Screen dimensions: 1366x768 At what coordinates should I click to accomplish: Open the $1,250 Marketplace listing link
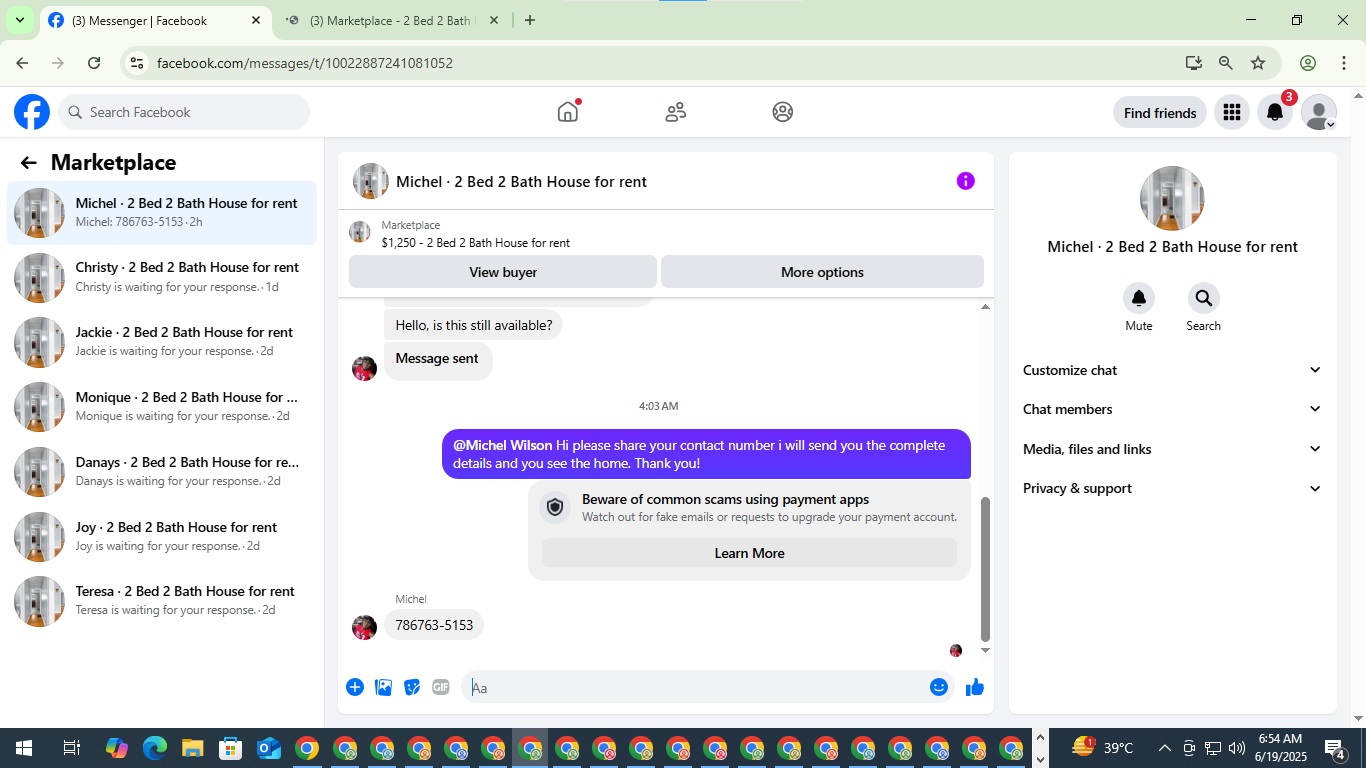pyautogui.click(x=475, y=243)
